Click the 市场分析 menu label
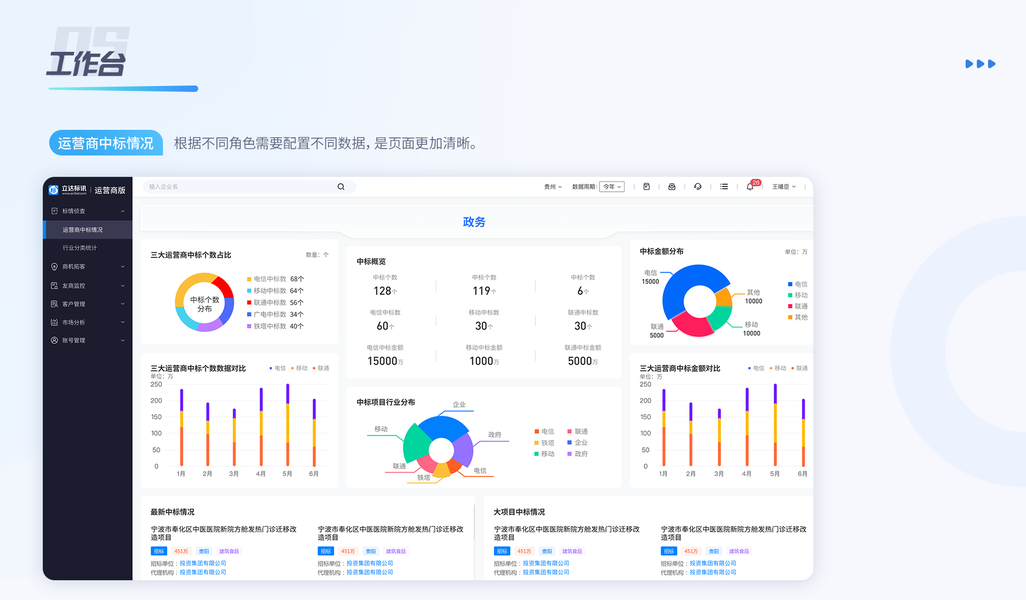 pyautogui.click(x=74, y=323)
